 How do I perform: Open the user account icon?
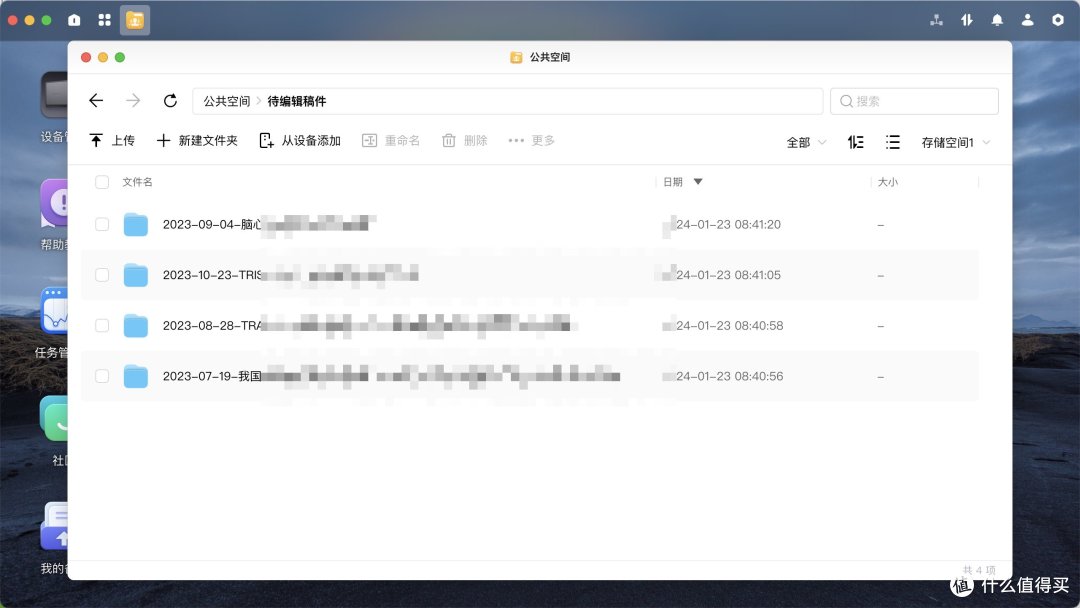pos(1028,20)
